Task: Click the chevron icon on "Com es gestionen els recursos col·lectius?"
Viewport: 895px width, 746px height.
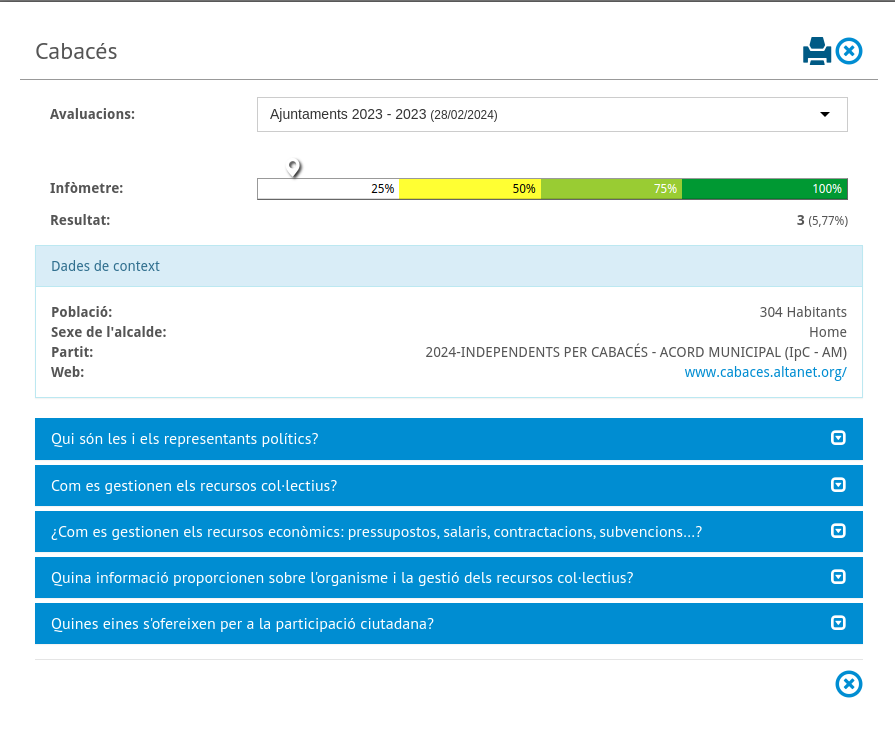Action: tap(839, 485)
